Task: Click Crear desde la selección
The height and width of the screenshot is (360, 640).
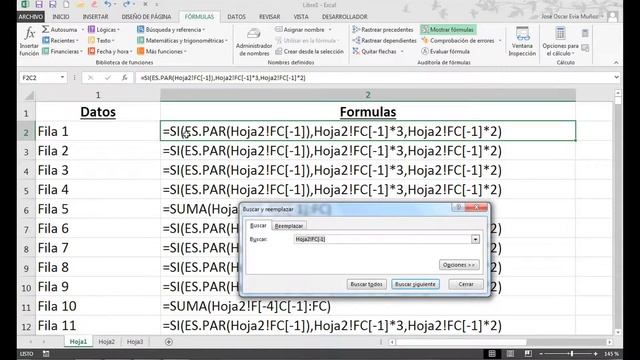Action: (309, 51)
